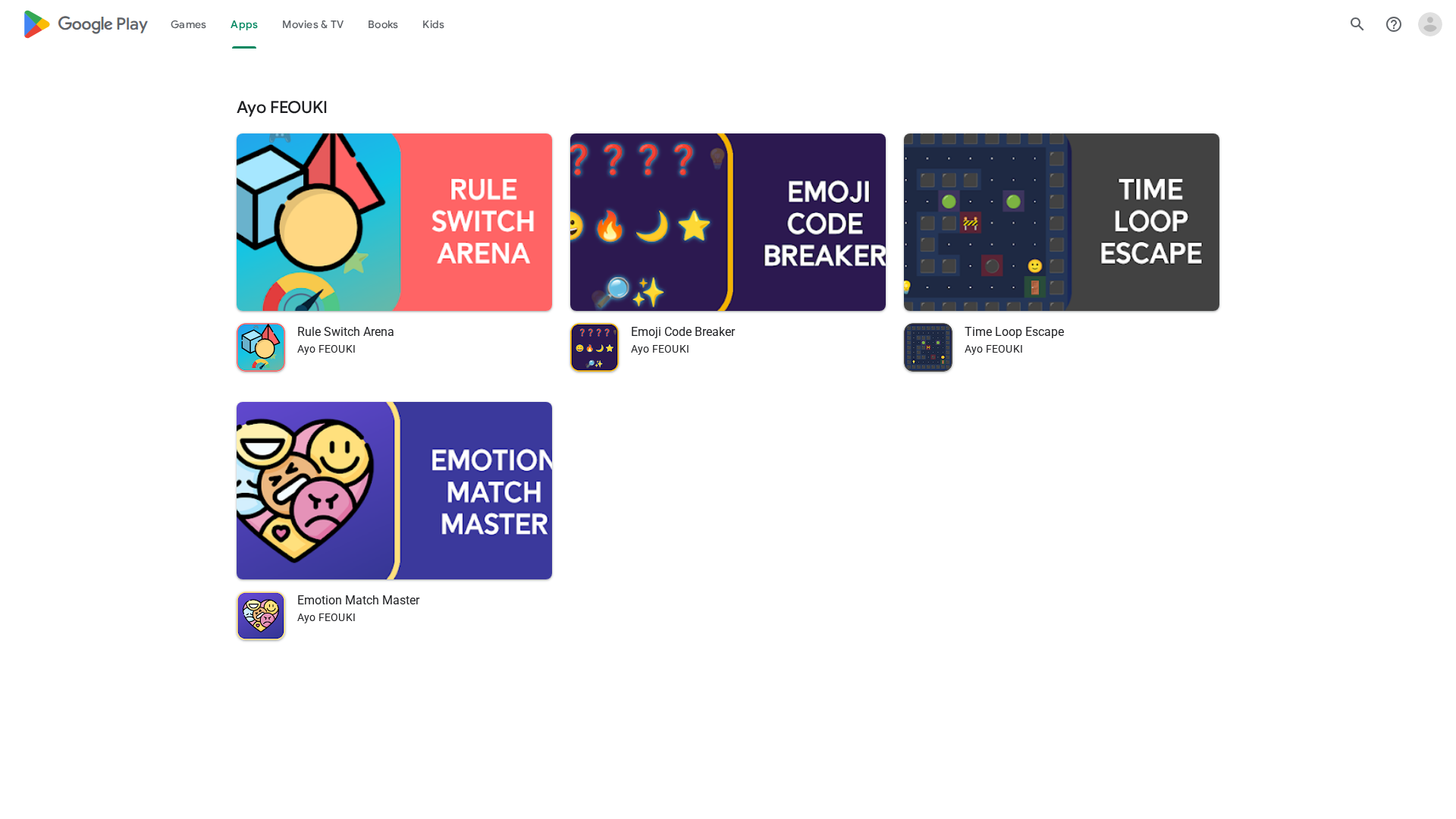Switch to the Games tab
1456x819 pixels.
[188, 24]
